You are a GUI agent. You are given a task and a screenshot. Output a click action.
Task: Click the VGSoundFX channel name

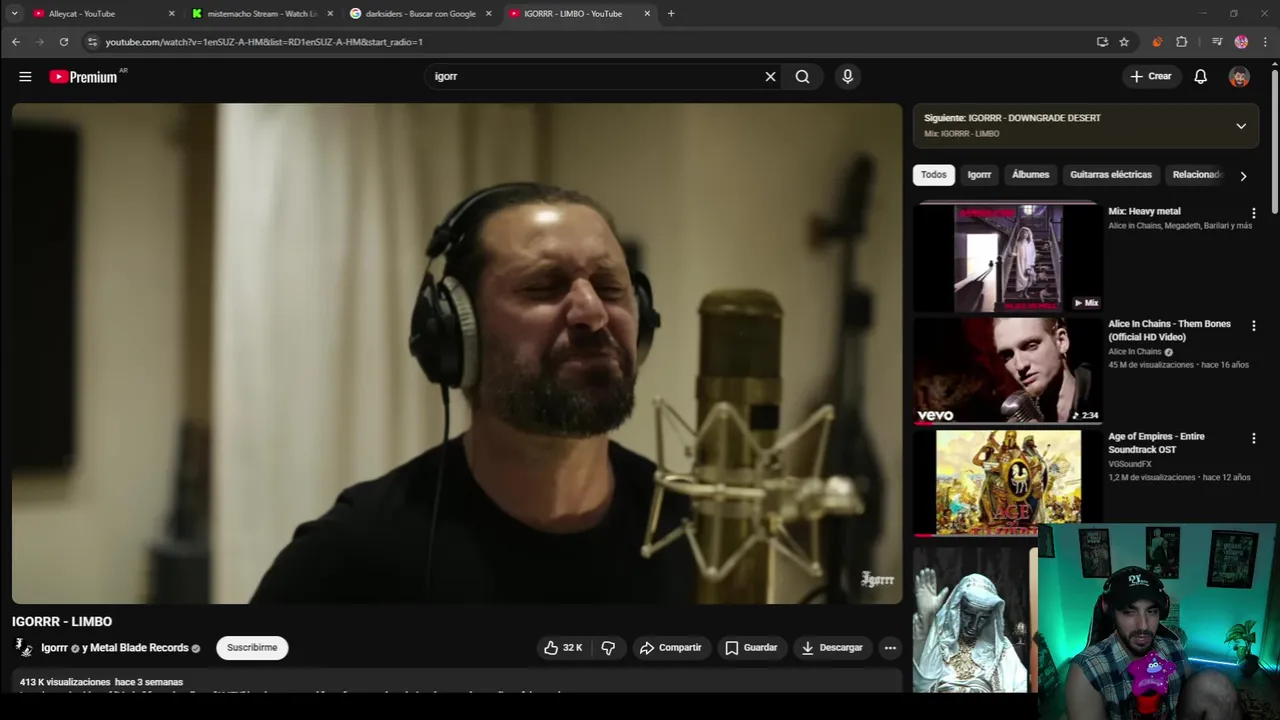(1130, 464)
